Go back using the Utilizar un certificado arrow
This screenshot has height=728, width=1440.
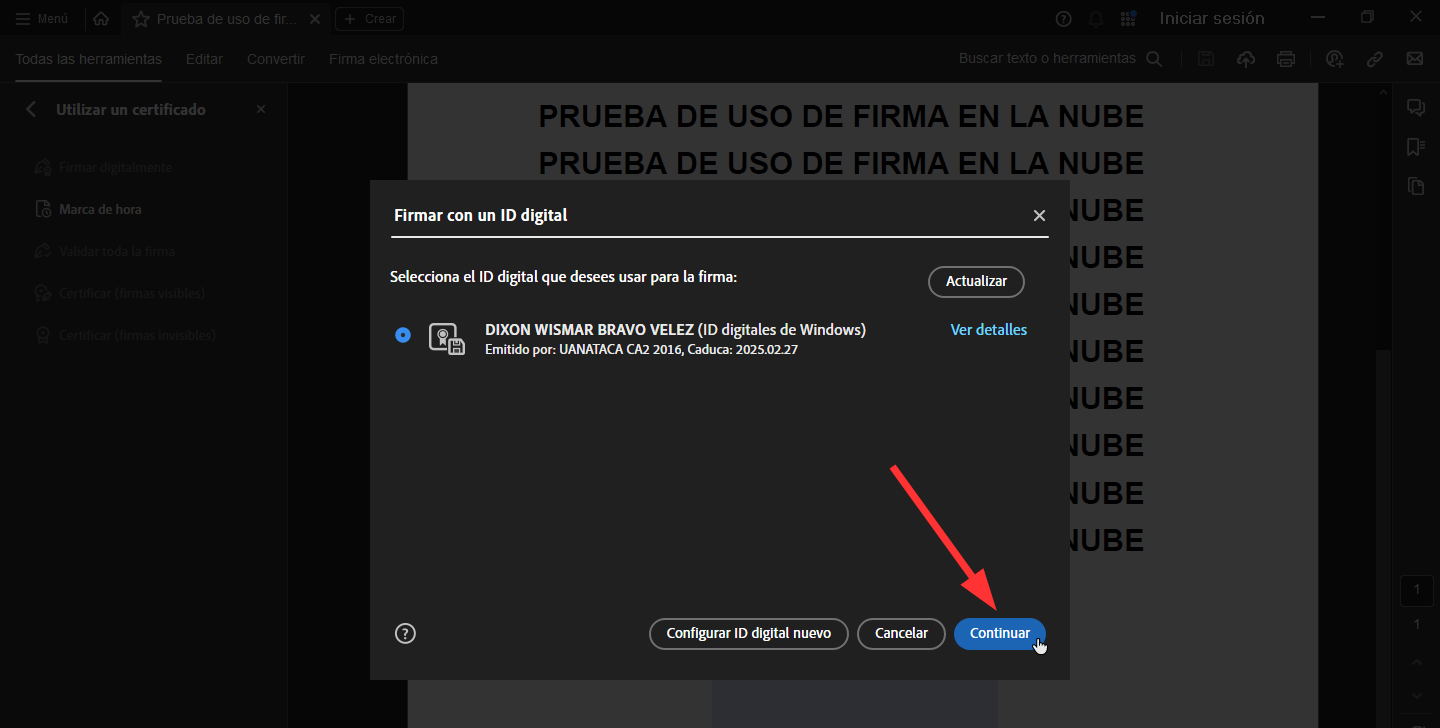pos(31,109)
